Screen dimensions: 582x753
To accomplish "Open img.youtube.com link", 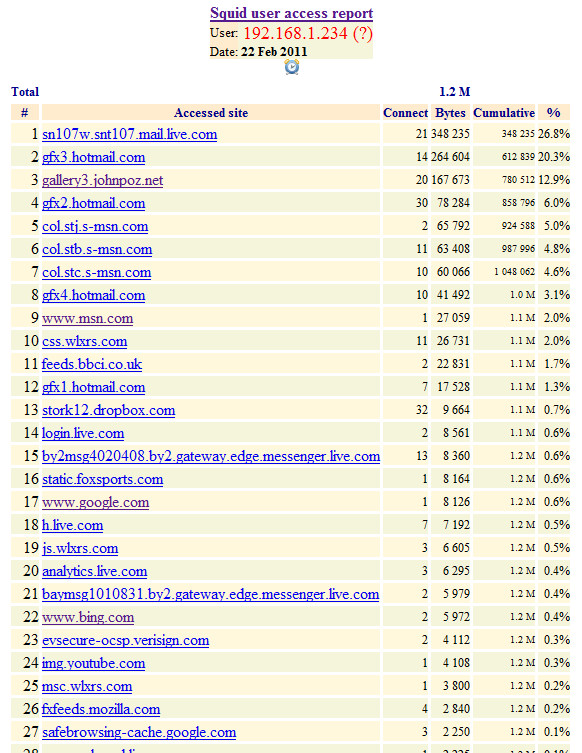I will (94, 664).
